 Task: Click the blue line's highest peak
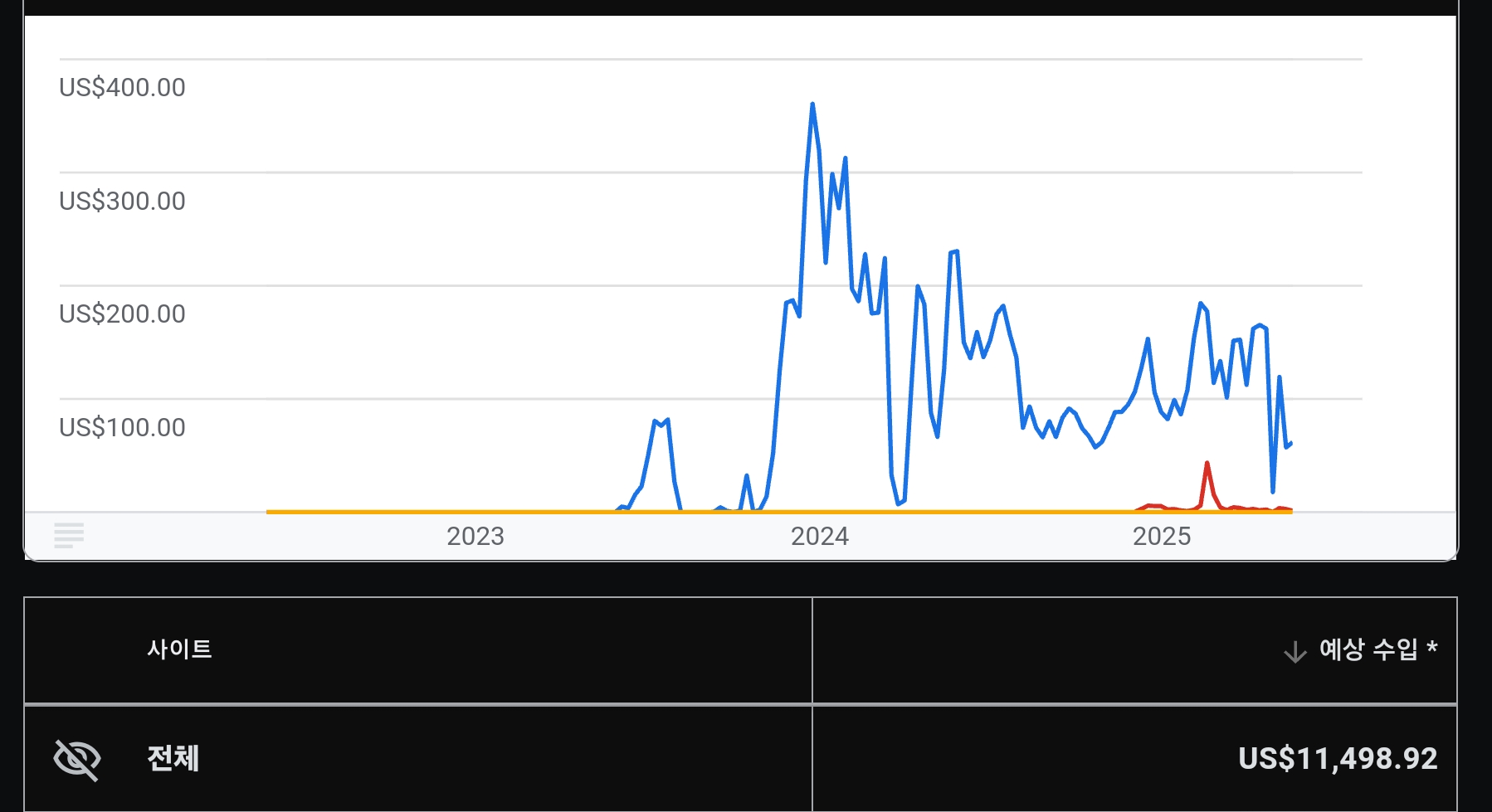pos(812,105)
